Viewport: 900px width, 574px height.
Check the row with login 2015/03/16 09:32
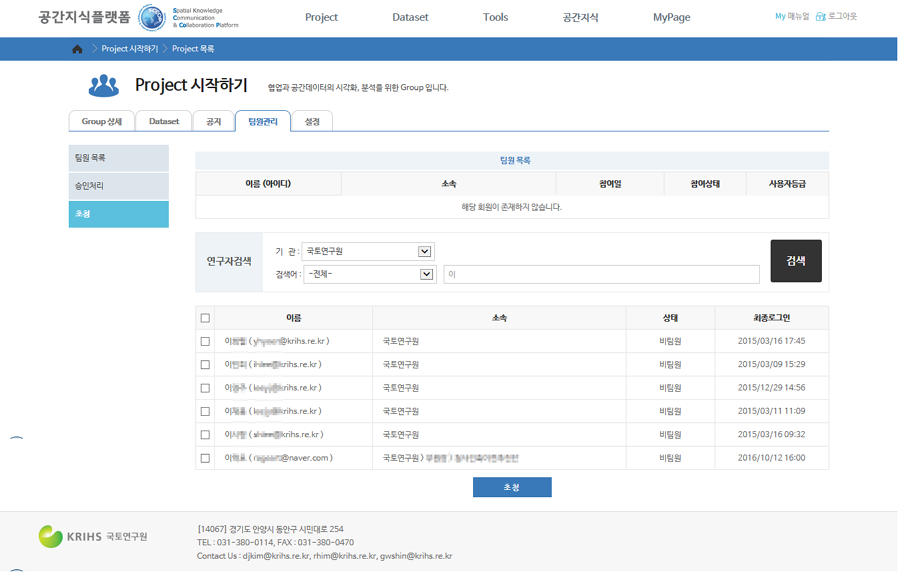click(x=205, y=435)
